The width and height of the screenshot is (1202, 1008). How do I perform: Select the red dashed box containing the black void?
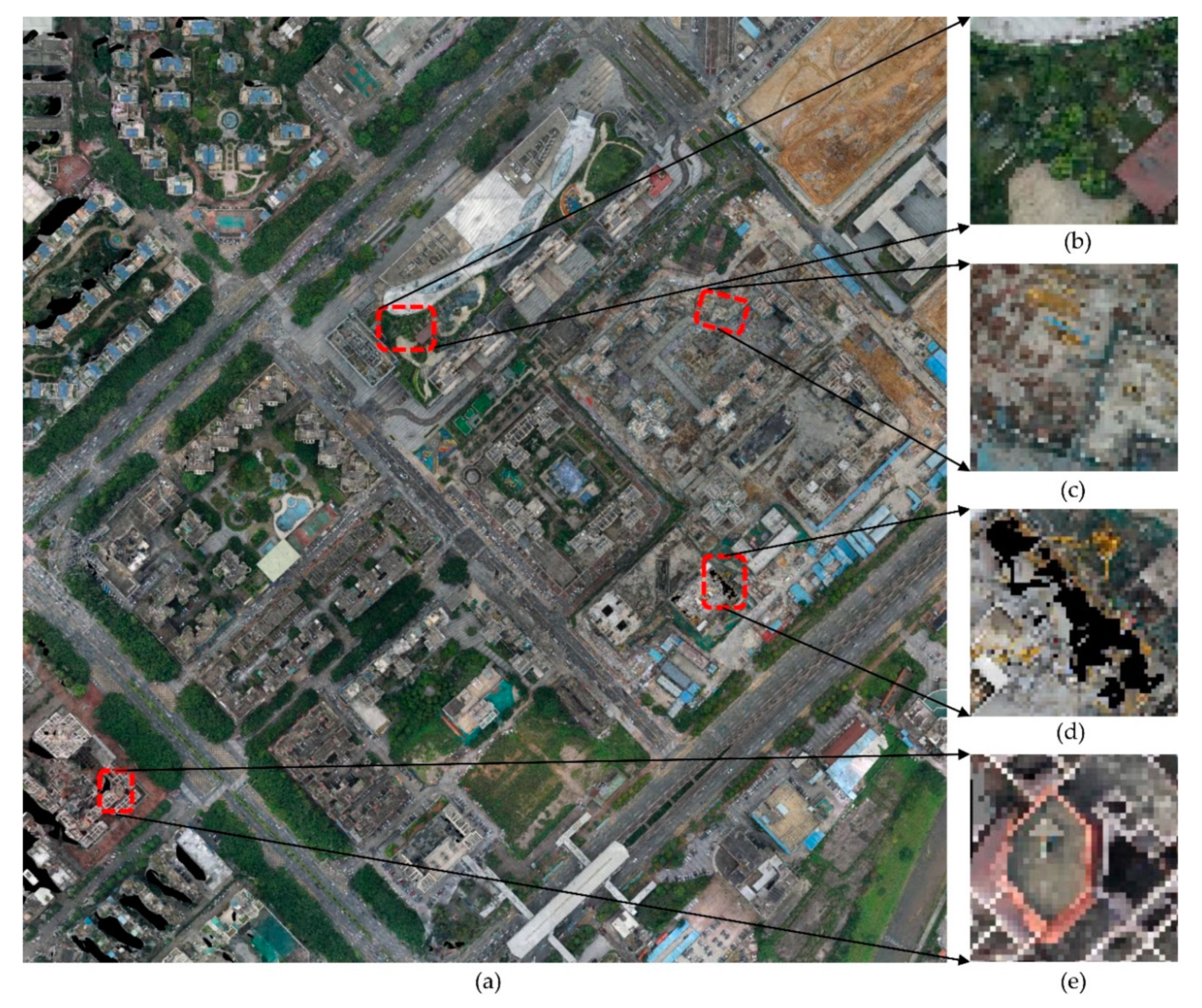click(x=725, y=582)
